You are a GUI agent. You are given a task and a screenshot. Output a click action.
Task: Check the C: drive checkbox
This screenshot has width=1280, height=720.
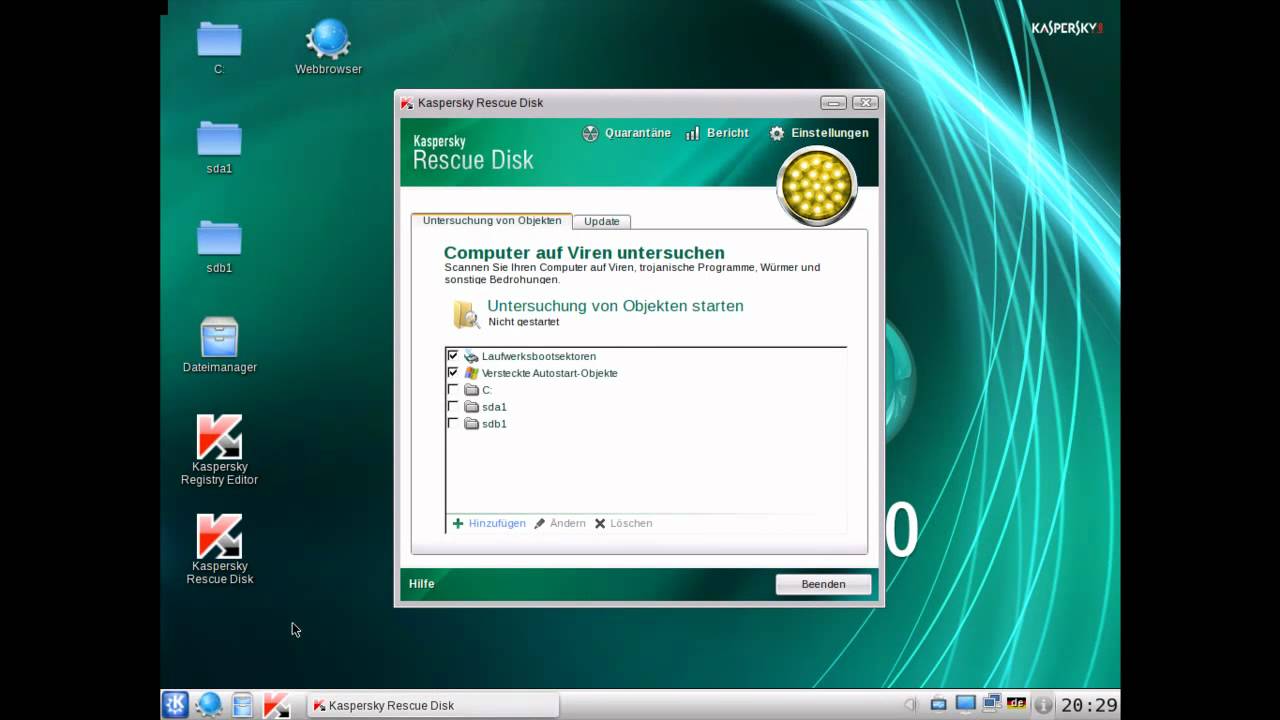[x=453, y=390]
